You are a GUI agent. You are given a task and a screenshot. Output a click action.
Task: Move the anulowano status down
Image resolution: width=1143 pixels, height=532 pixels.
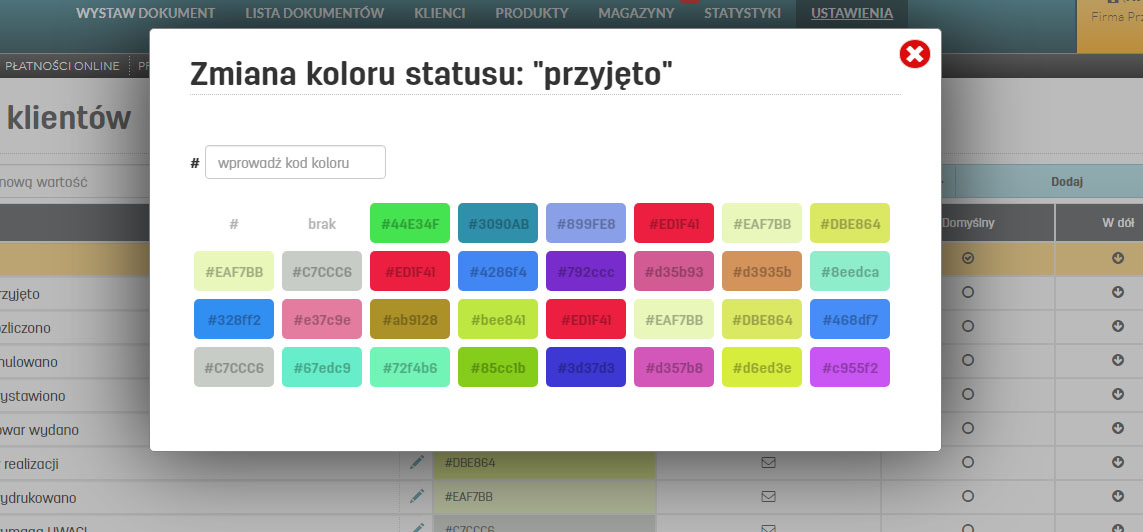(1117, 360)
